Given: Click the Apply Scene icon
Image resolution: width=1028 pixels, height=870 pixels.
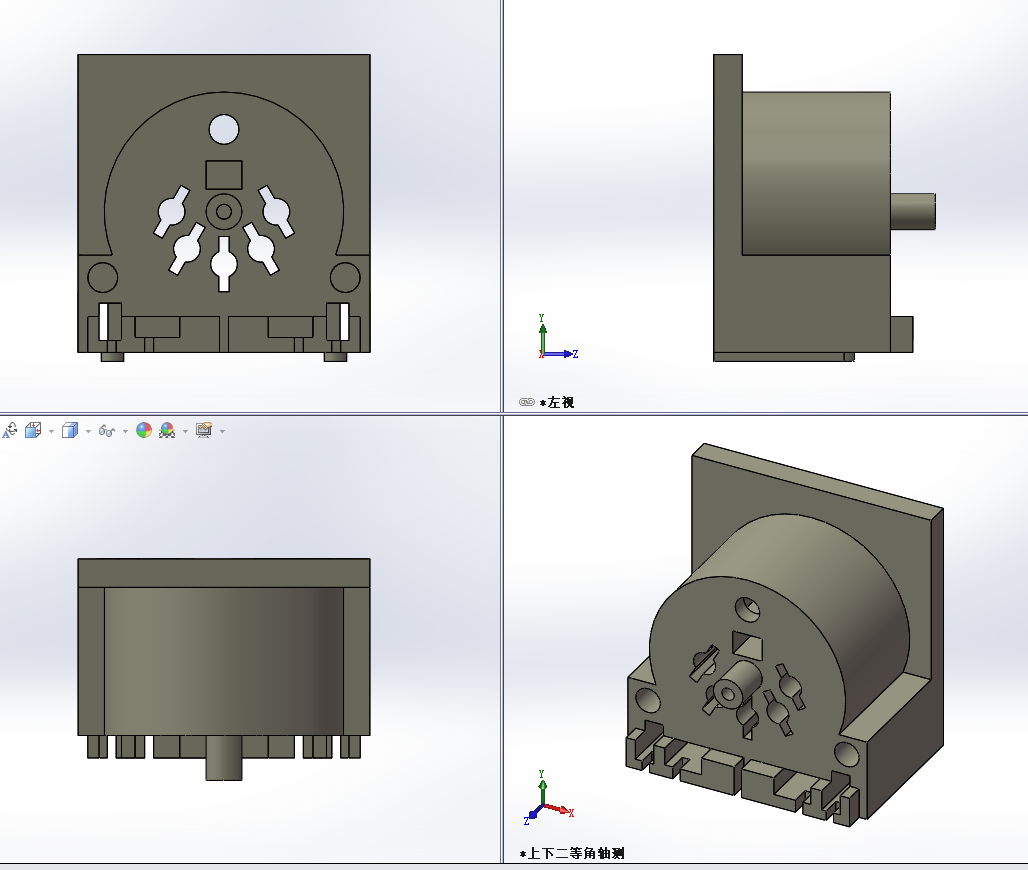Looking at the screenshot, I should (x=167, y=430).
